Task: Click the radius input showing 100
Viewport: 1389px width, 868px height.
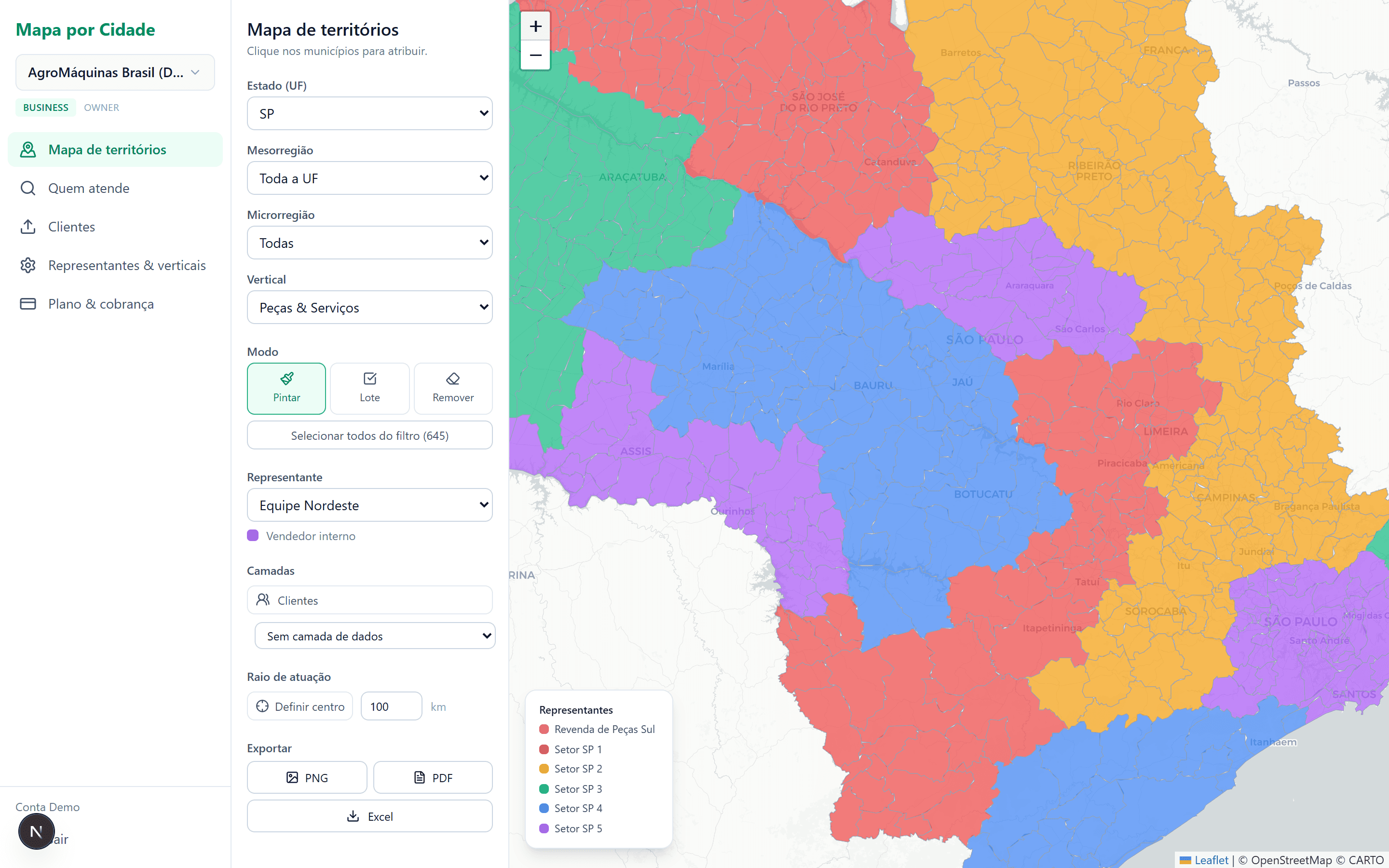Action: coord(392,706)
